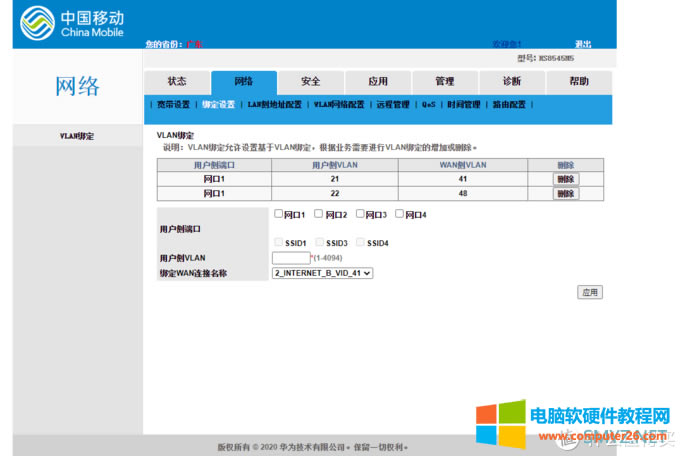Click the 应用 apply button
This screenshot has width=680, height=456.
(589, 292)
